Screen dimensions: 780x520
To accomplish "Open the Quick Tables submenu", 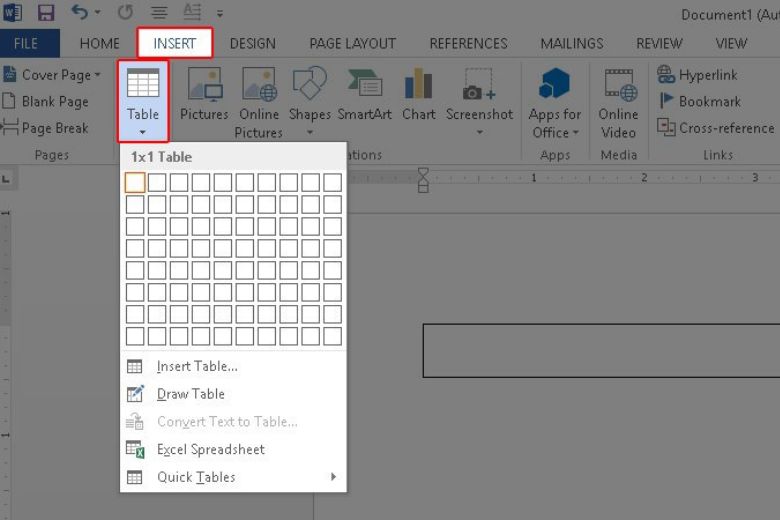I will tap(233, 477).
